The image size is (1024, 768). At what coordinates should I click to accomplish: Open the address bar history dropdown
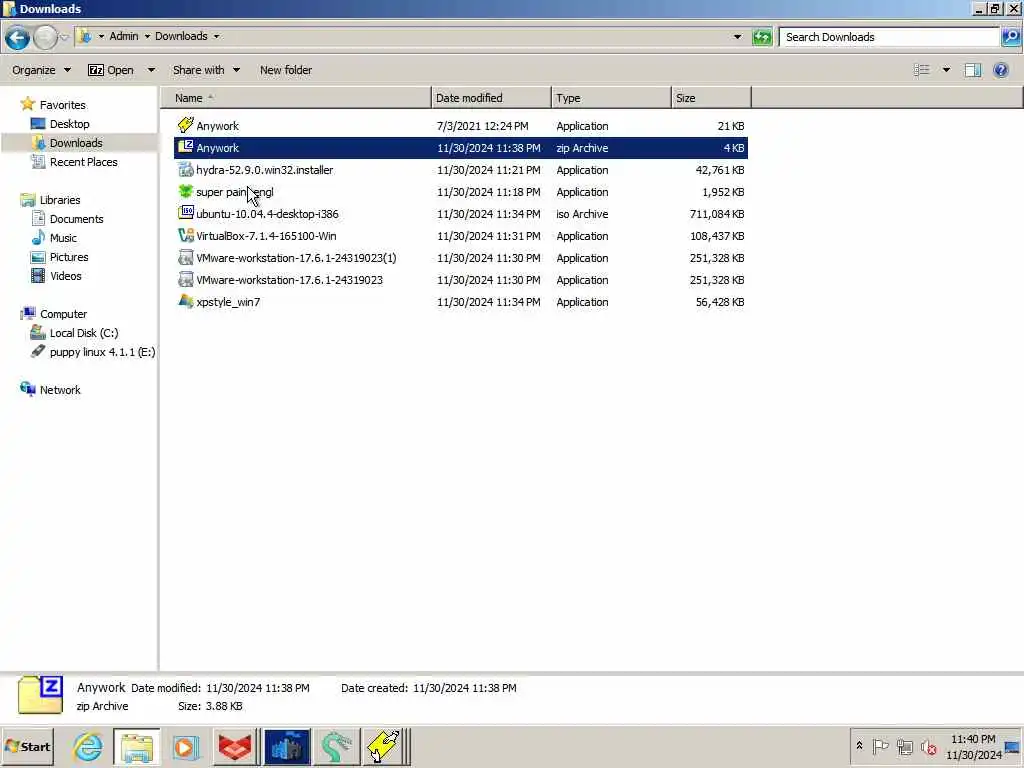(x=737, y=37)
